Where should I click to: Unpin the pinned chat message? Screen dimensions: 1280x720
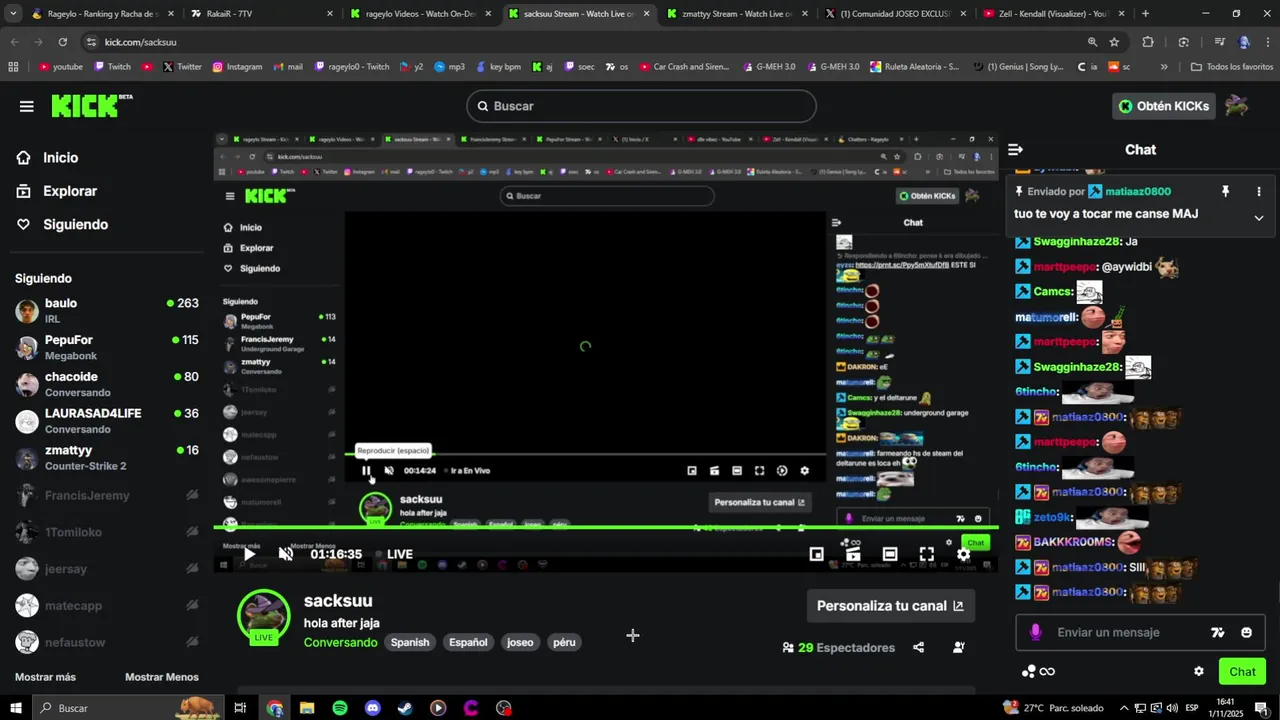click(1225, 191)
